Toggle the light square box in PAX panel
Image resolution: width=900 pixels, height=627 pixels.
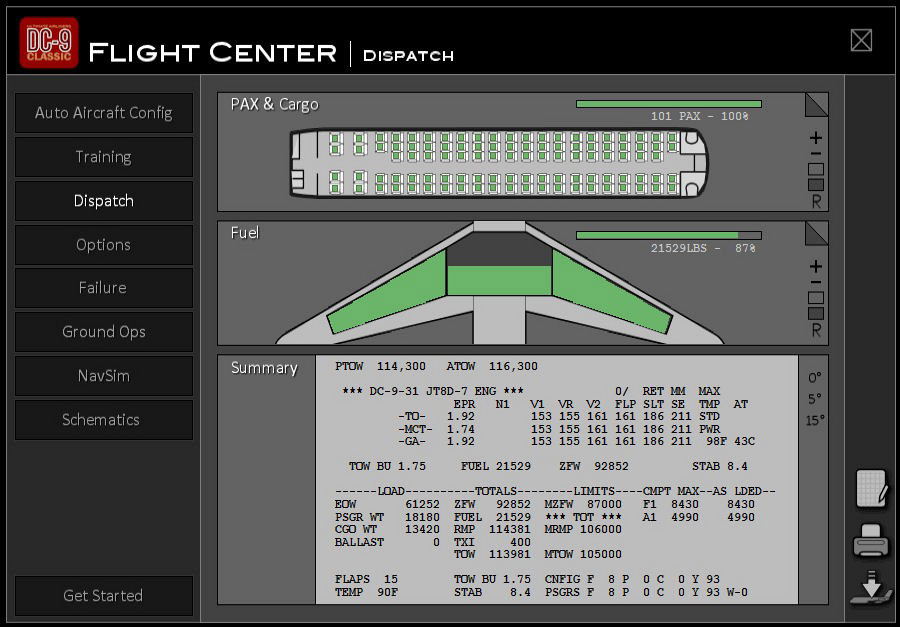816,169
